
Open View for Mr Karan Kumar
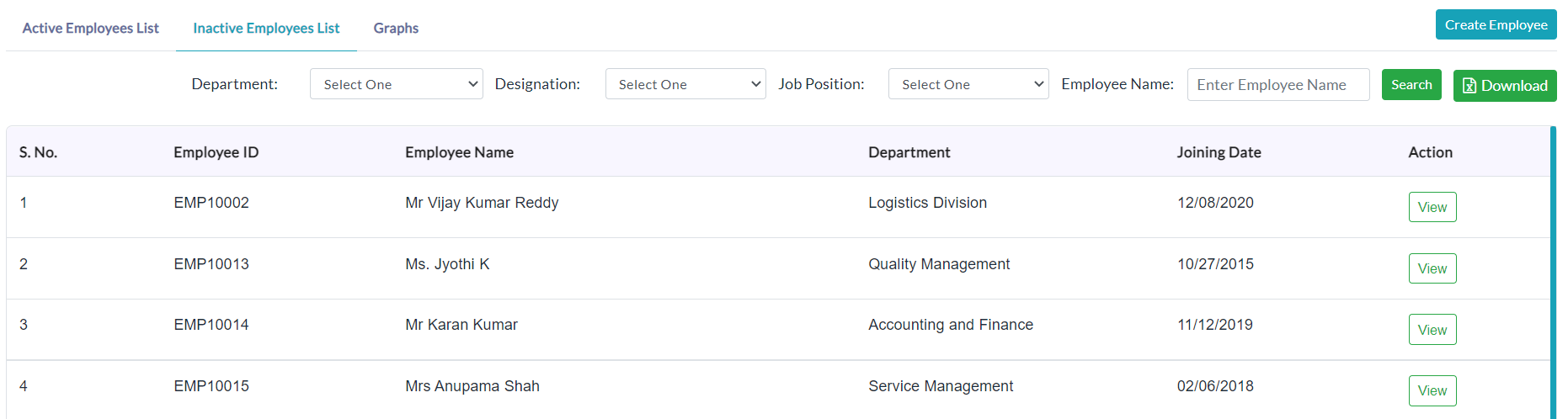pos(1432,330)
